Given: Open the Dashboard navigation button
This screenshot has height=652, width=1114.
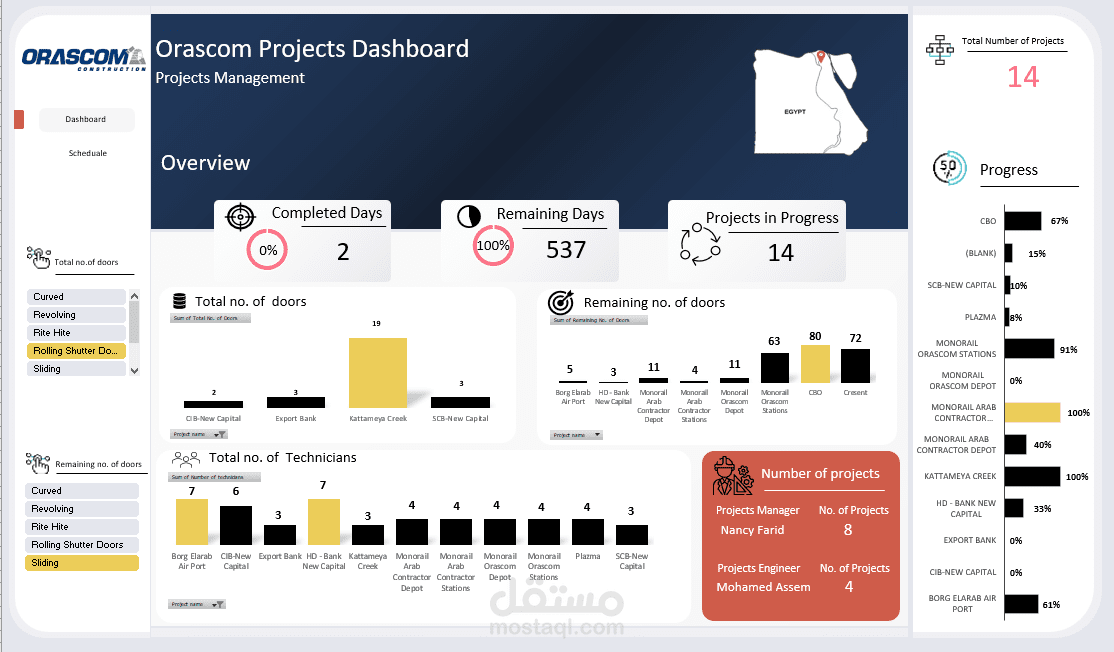Looking at the screenshot, I should (x=86, y=119).
